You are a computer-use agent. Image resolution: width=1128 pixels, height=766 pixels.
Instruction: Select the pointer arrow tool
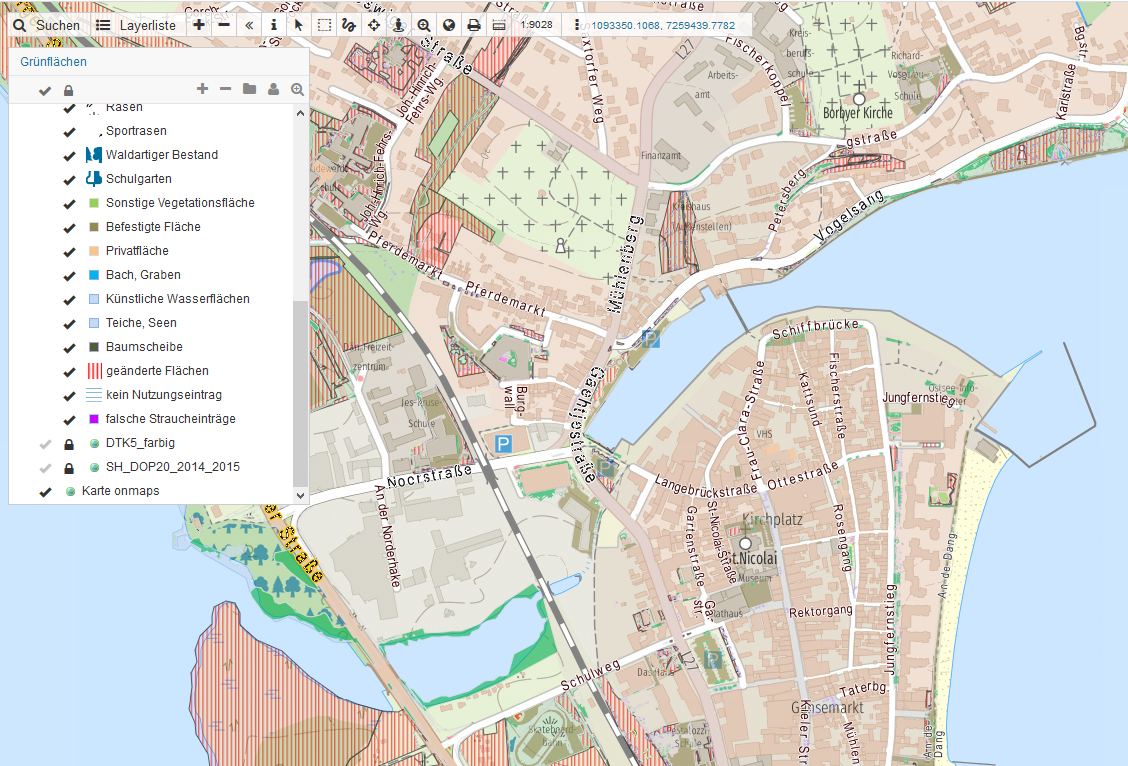click(298, 25)
